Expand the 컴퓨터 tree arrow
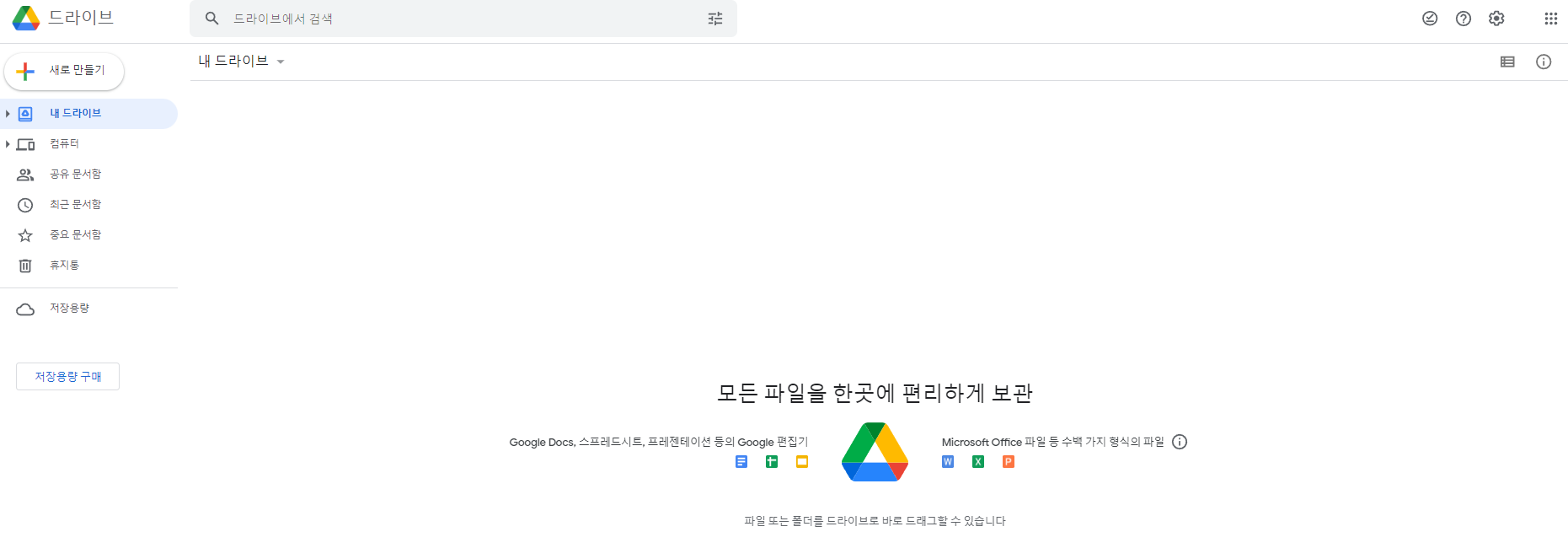 [8, 144]
